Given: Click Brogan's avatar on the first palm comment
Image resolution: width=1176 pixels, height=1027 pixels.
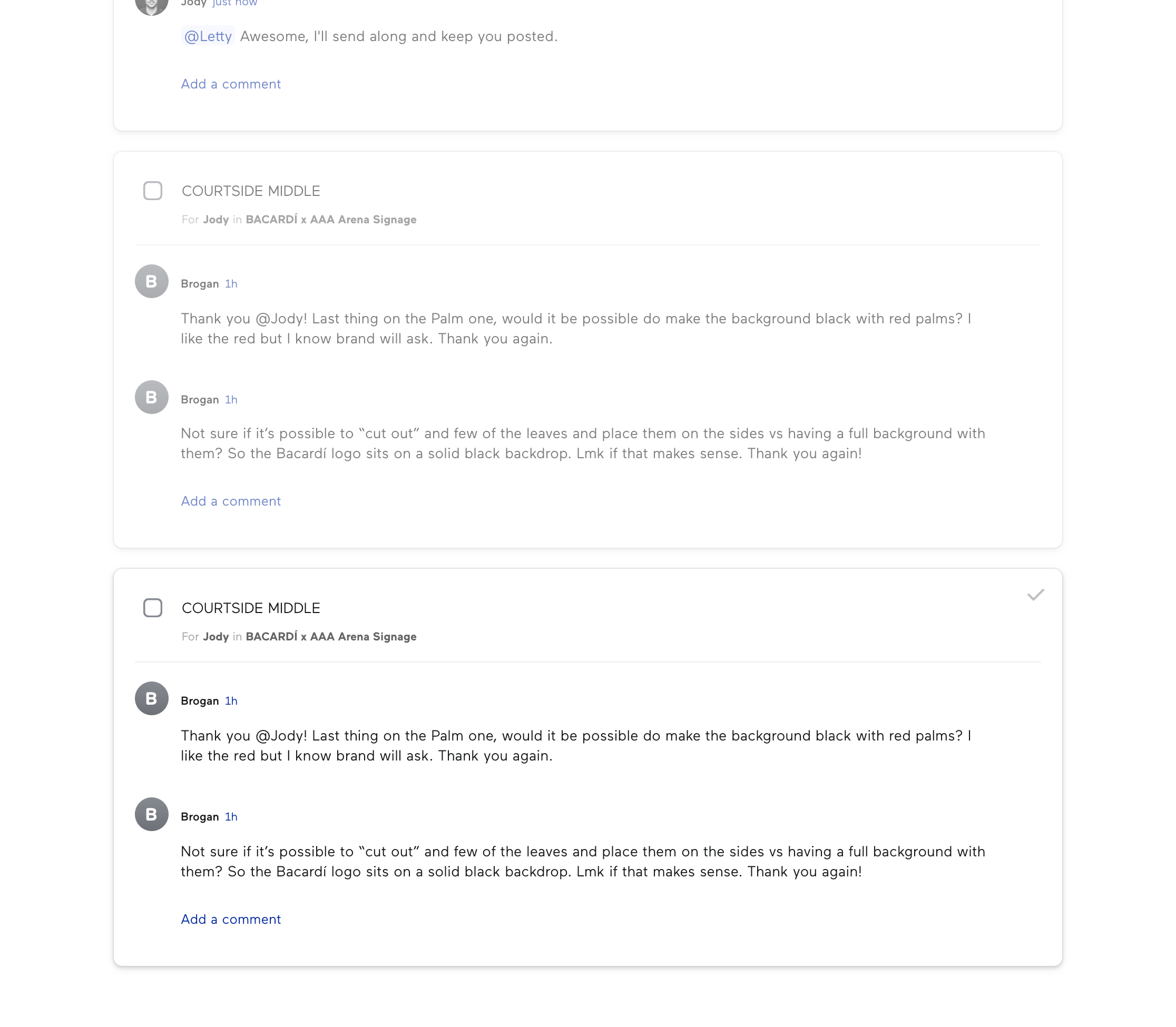Looking at the screenshot, I should click(x=151, y=281).
